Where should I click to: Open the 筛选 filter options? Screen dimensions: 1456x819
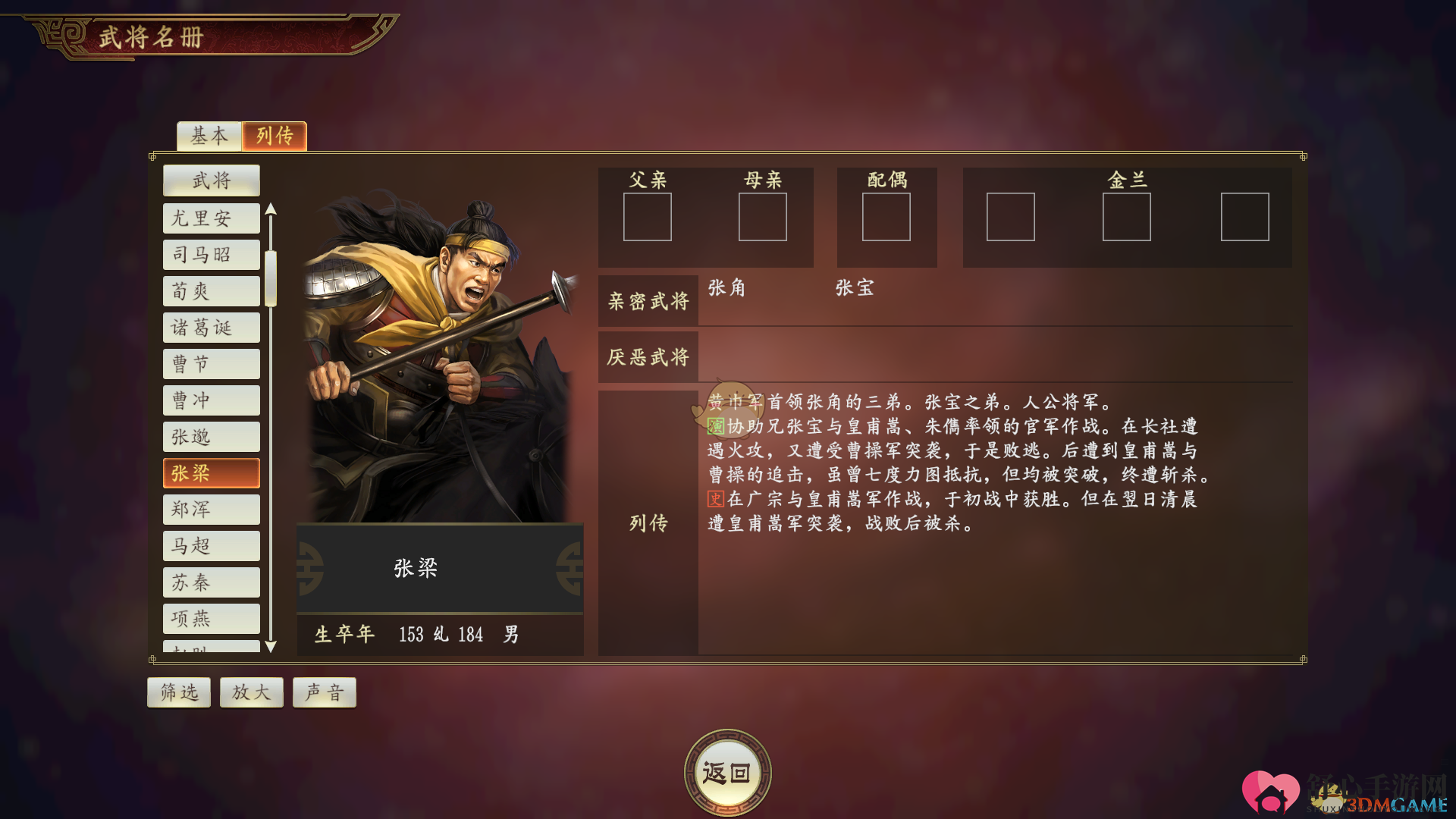(x=179, y=692)
